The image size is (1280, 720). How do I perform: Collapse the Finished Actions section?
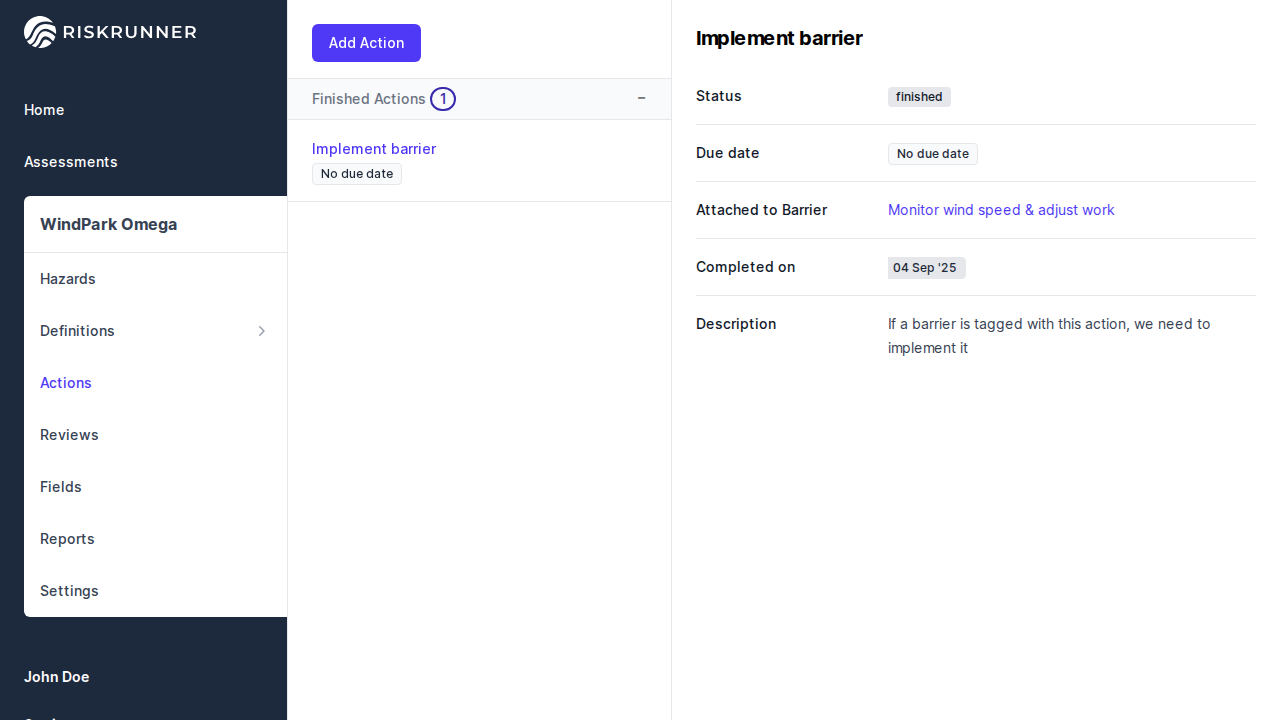(x=641, y=98)
